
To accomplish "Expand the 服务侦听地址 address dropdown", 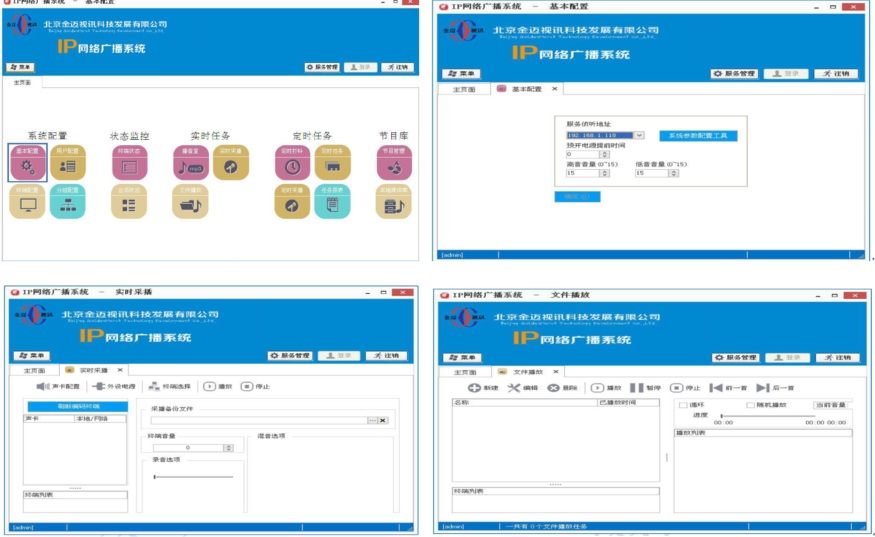I will [x=639, y=135].
